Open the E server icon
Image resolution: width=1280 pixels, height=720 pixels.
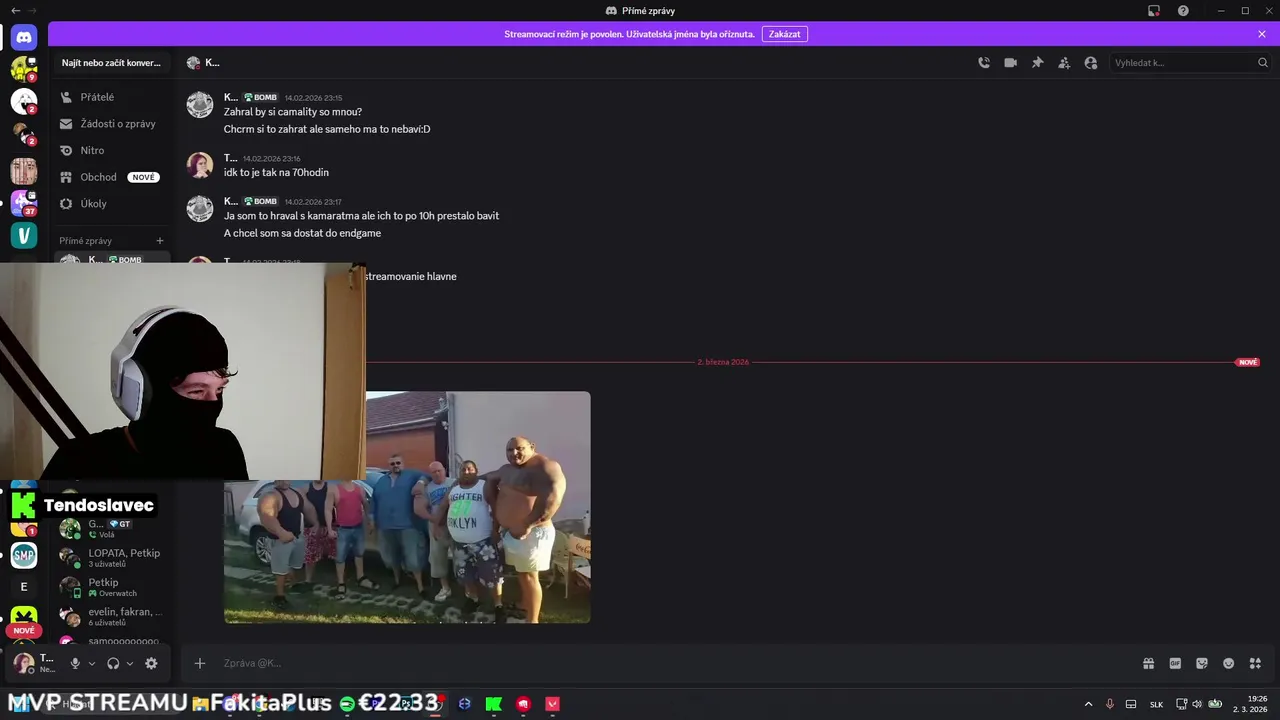point(24,587)
